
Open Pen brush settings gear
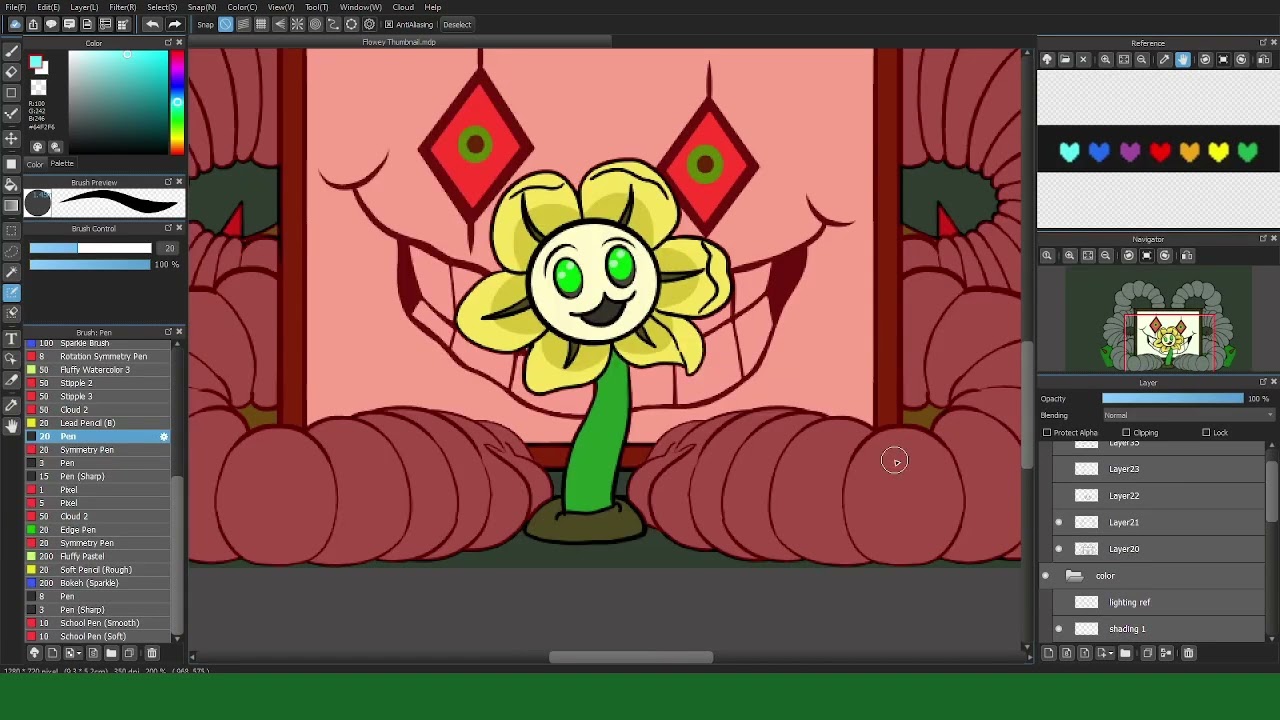[x=164, y=437]
